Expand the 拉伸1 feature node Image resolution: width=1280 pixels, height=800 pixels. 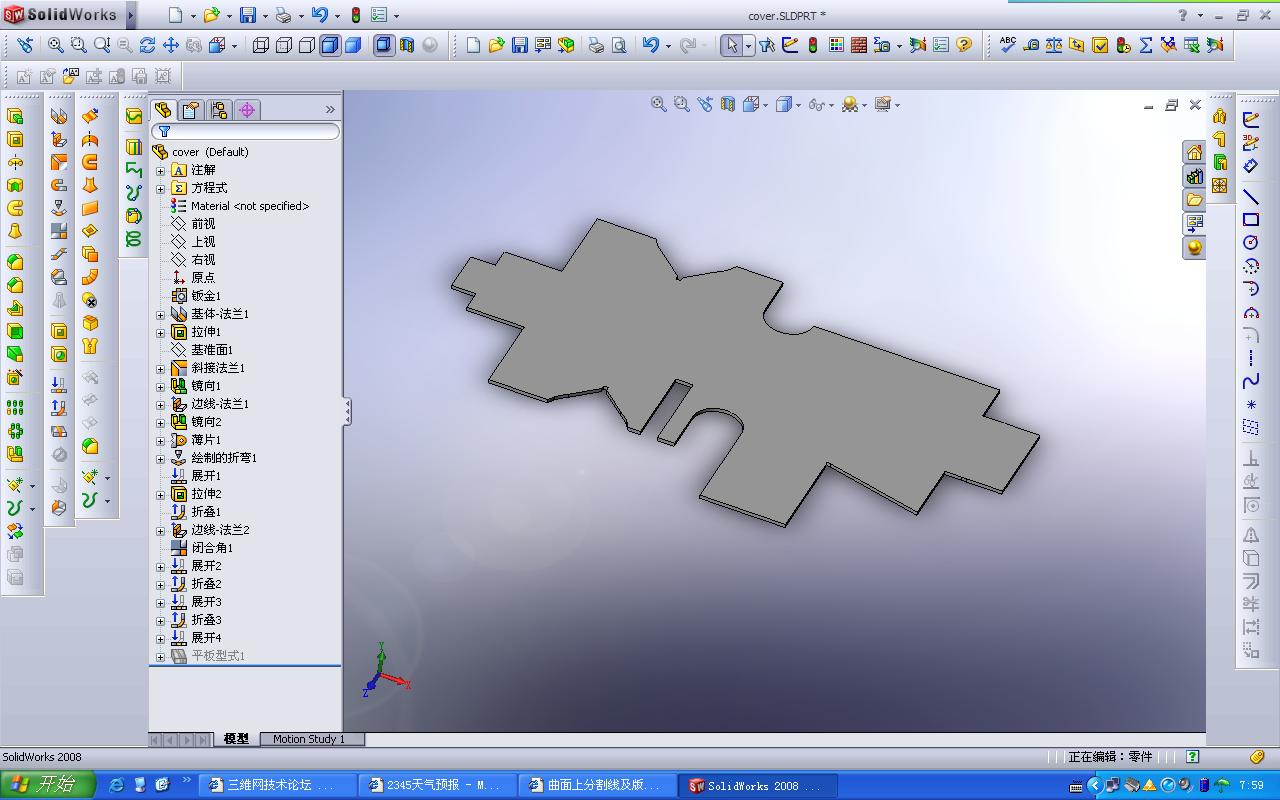click(x=161, y=332)
